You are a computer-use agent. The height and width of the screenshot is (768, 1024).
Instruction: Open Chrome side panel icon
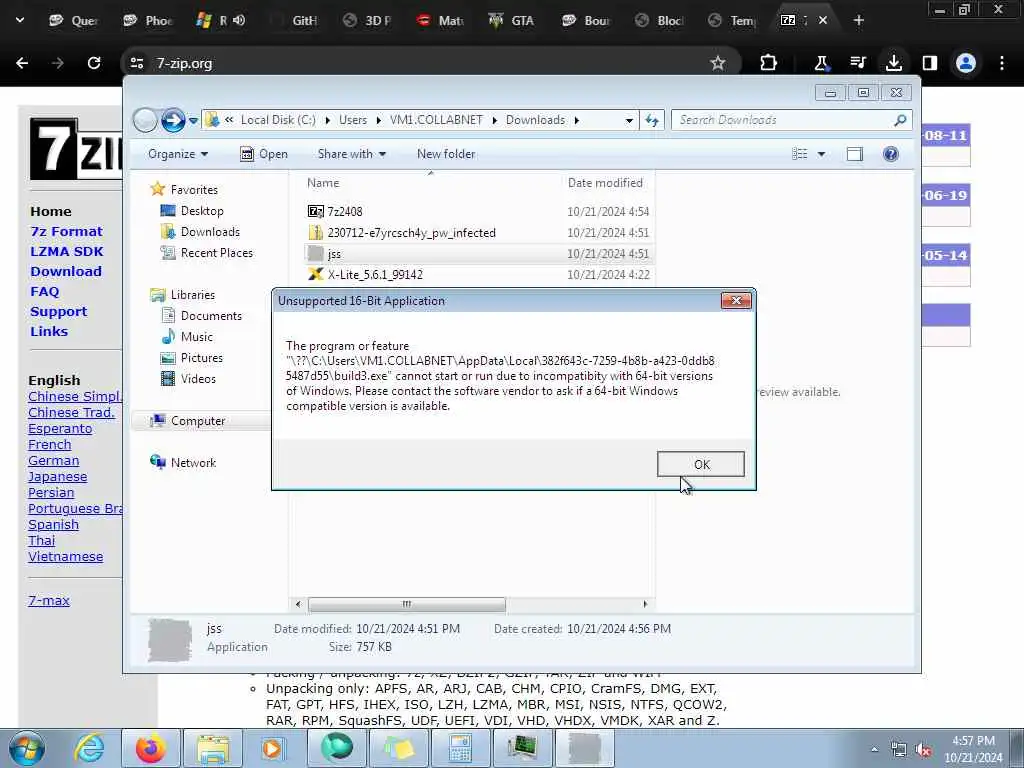[x=929, y=63]
